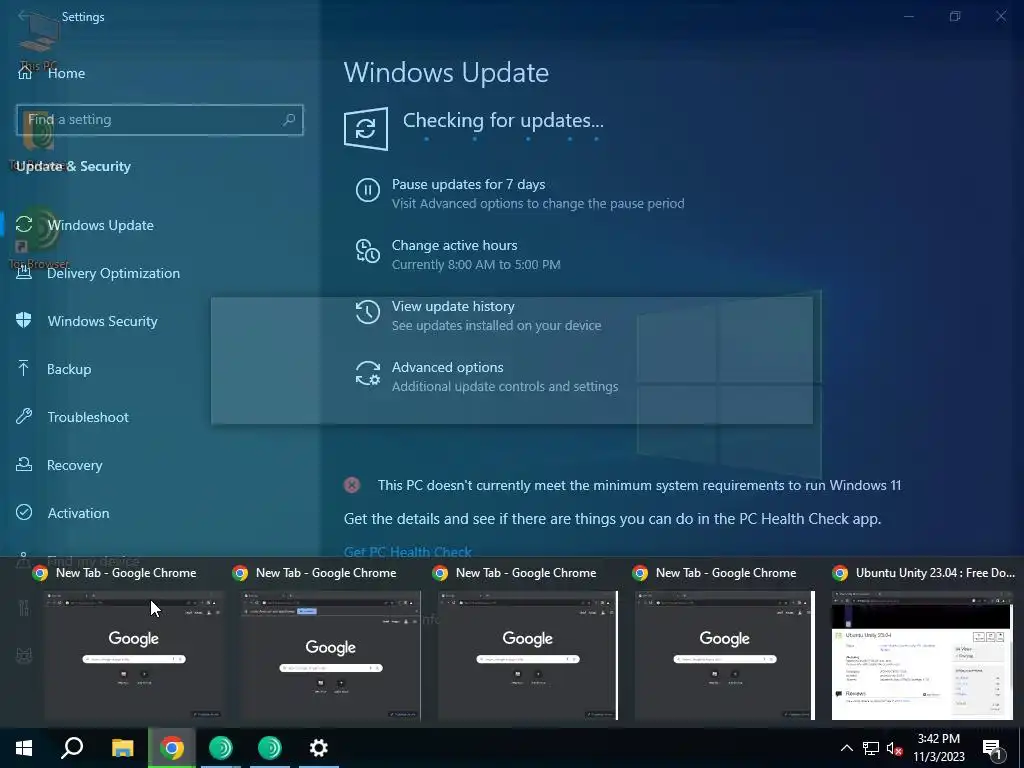Click the first green Tor Browser taskbar icon
Screen dimensions: 1024x768
(x=221, y=748)
